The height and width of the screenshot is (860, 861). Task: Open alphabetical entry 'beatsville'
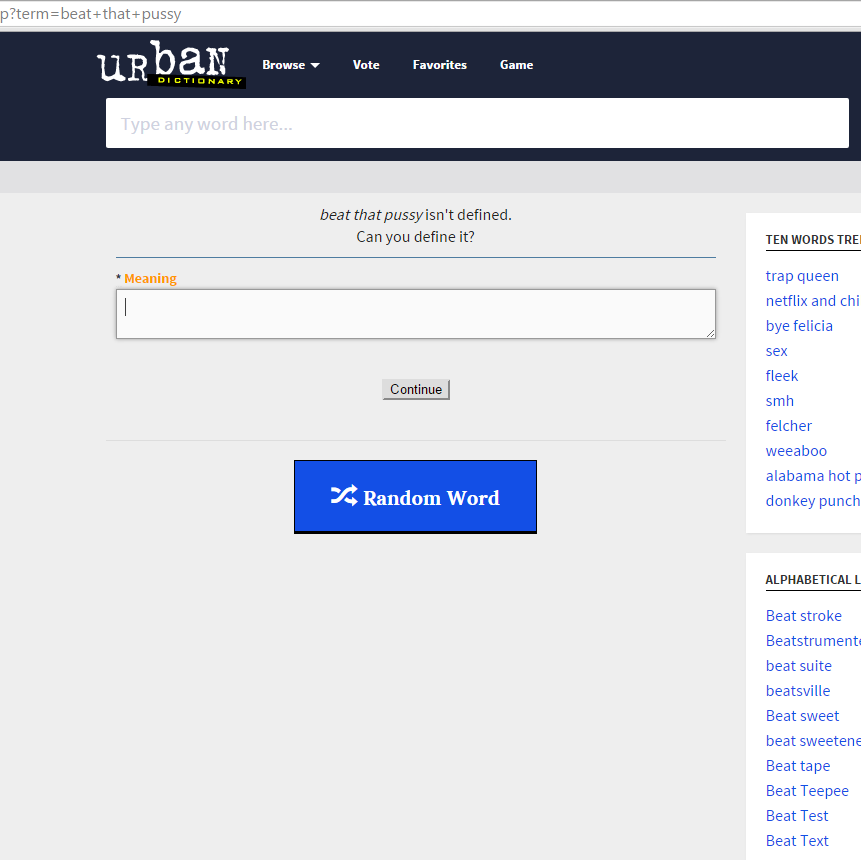click(x=798, y=691)
